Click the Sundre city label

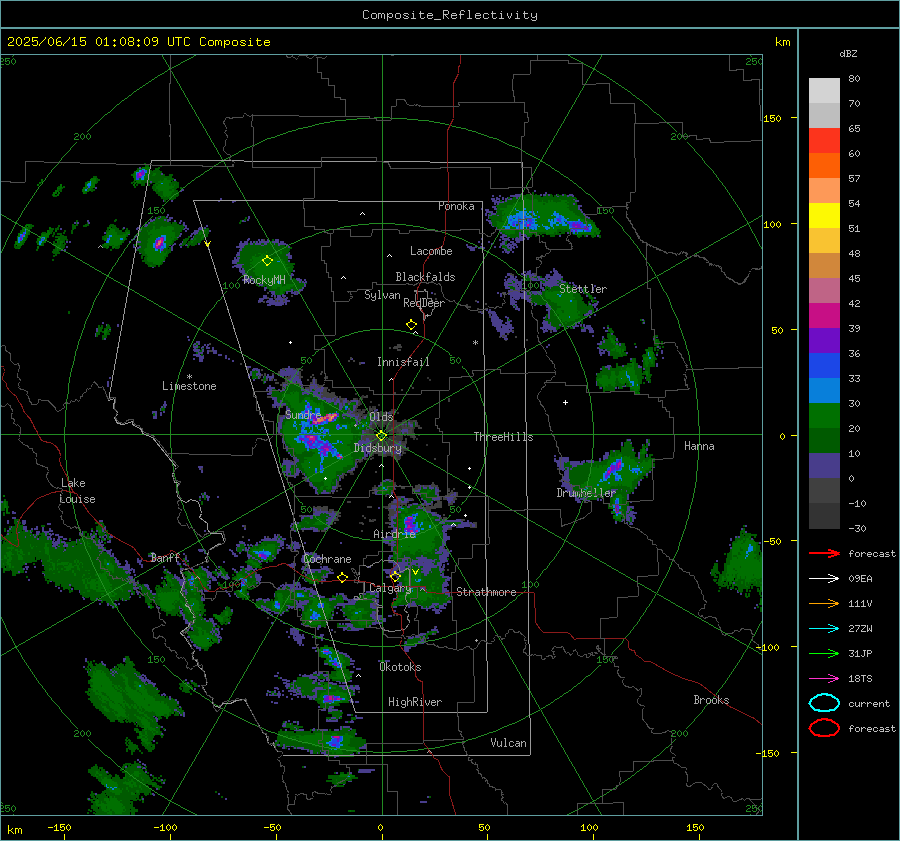[x=303, y=415]
